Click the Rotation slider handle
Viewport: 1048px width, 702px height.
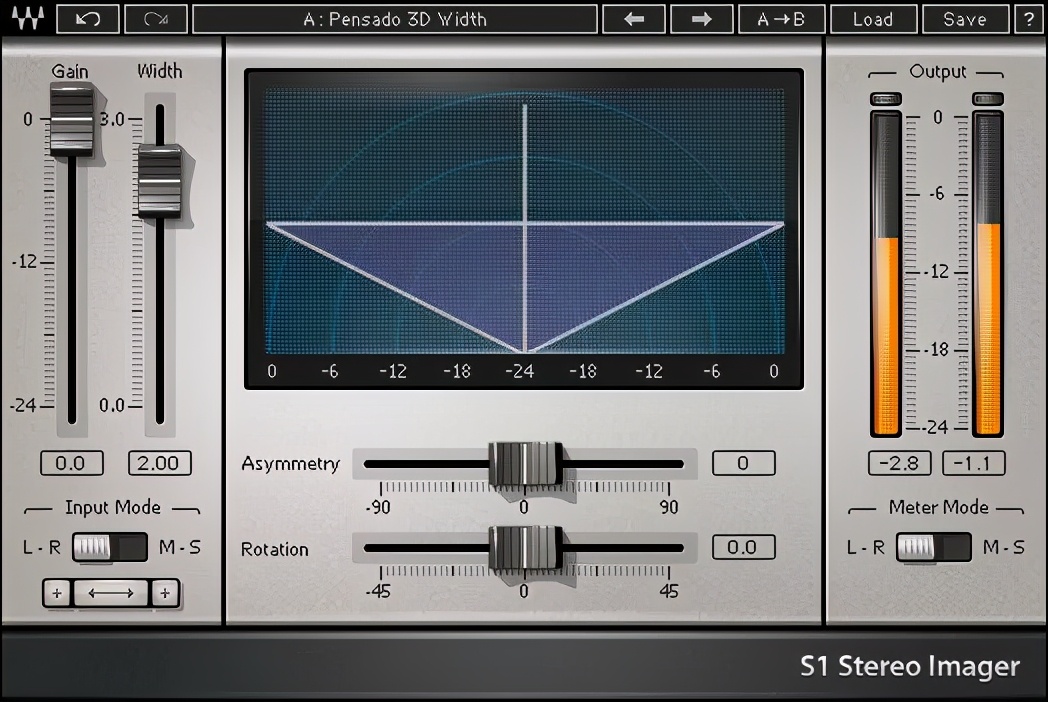point(525,548)
